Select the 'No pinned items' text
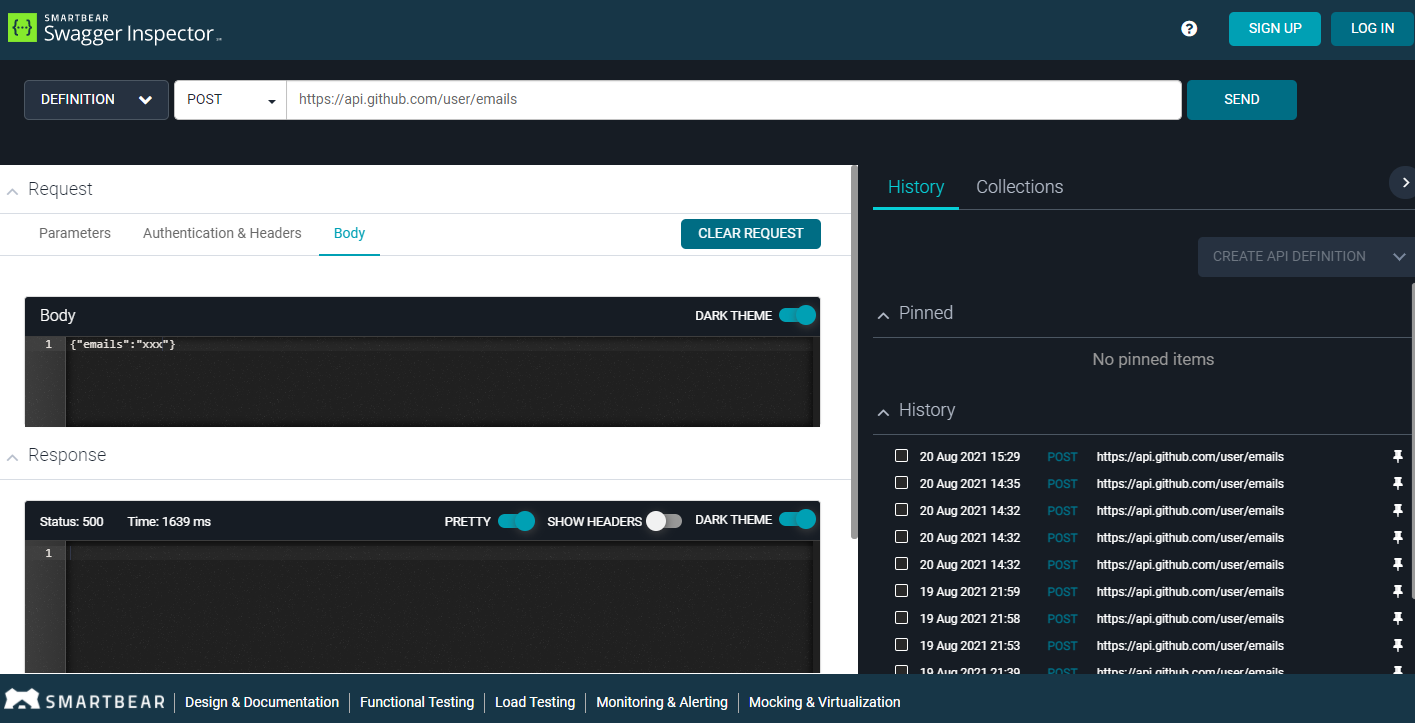Screen dimensions: 1415x723 (x=1153, y=359)
